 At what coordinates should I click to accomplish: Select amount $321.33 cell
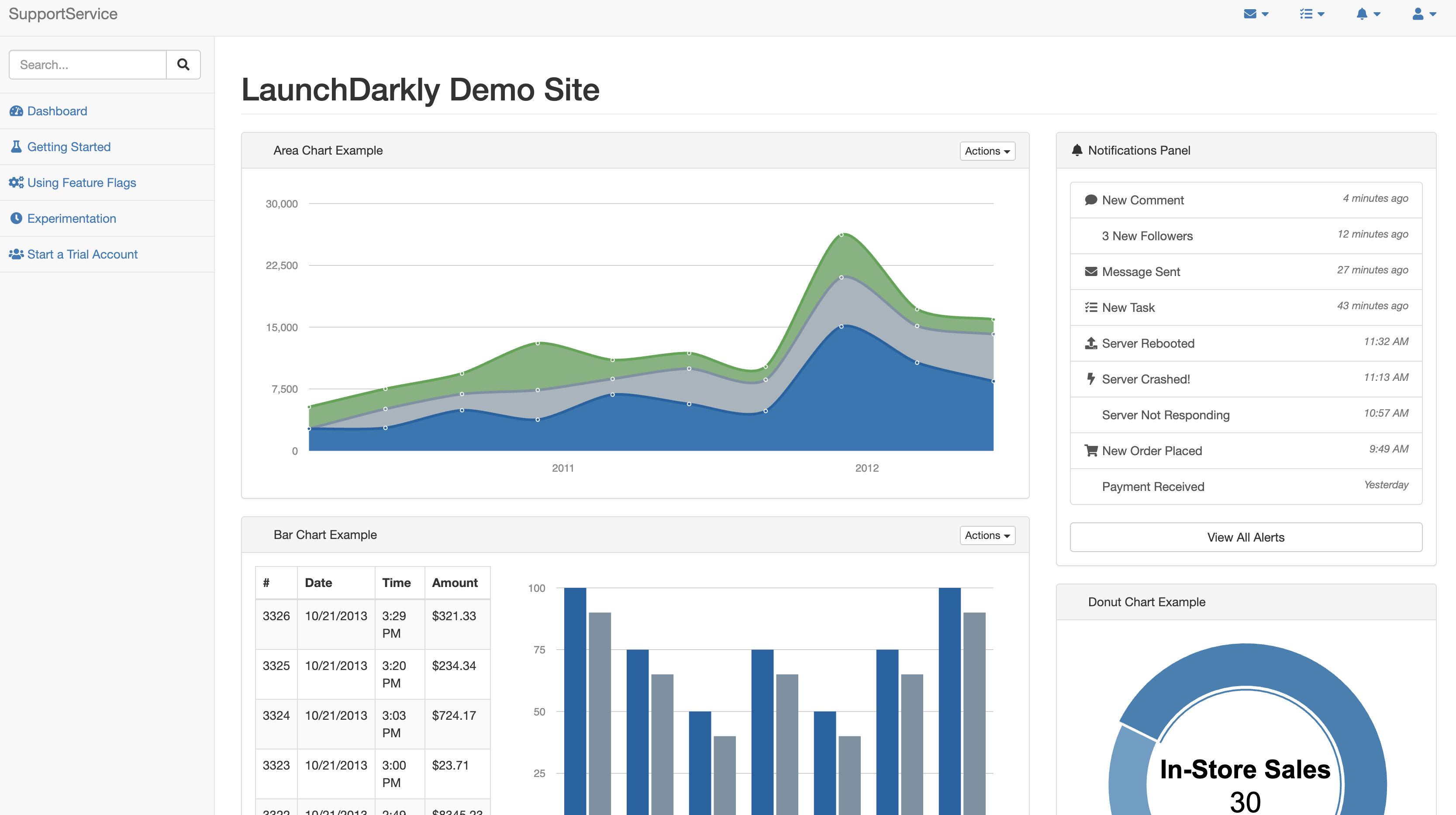point(457,625)
